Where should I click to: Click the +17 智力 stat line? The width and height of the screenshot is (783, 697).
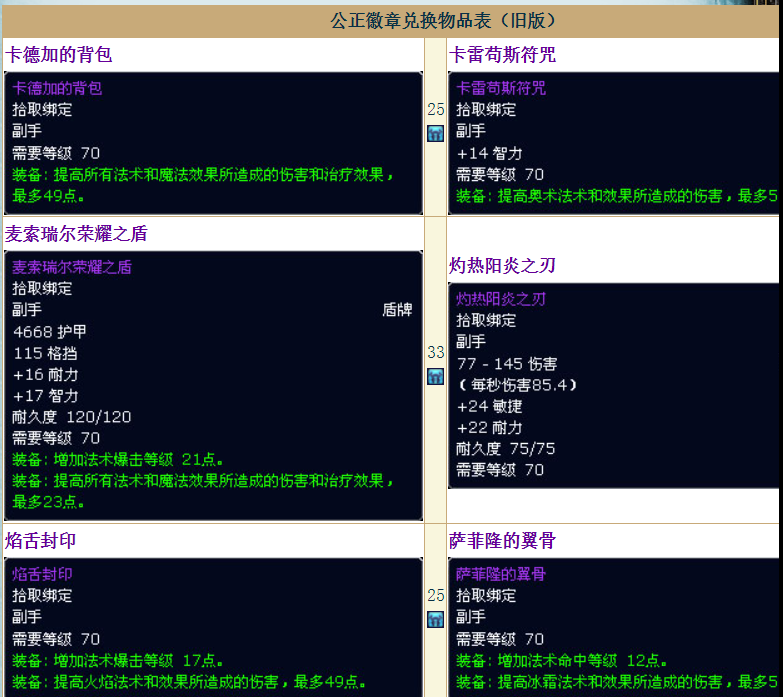point(45,396)
